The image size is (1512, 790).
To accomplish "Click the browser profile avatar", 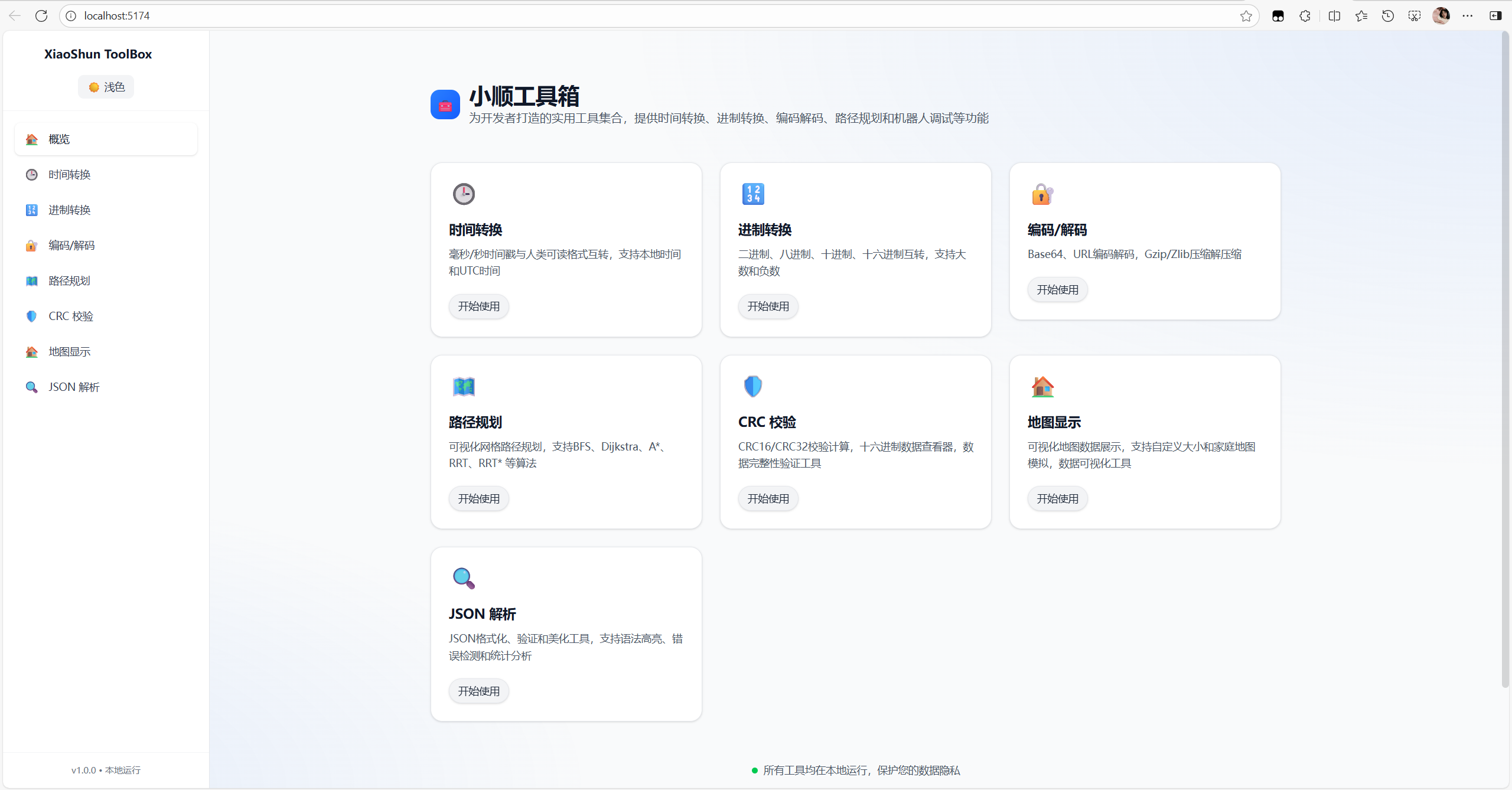I will click(x=1441, y=16).
